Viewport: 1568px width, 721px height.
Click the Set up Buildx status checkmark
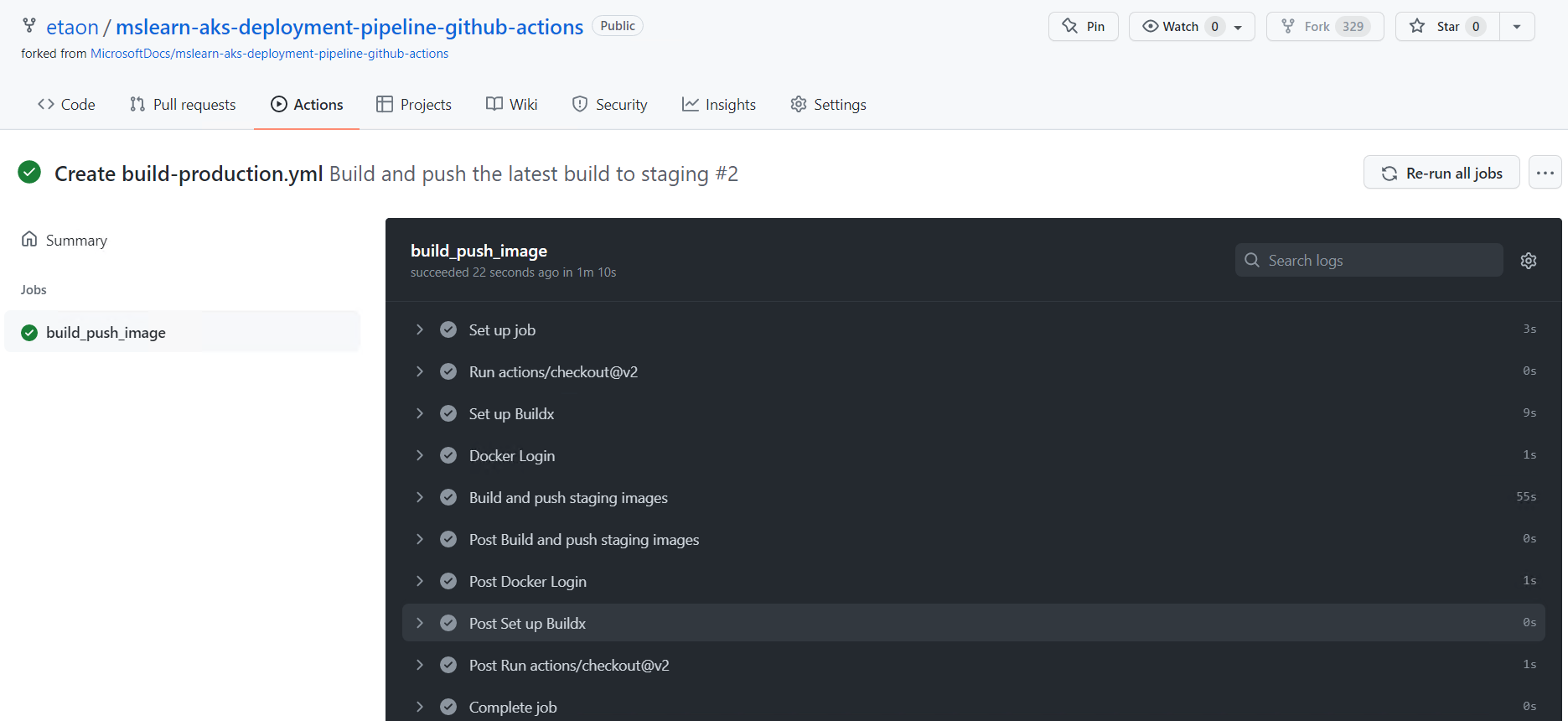click(448, 413)
